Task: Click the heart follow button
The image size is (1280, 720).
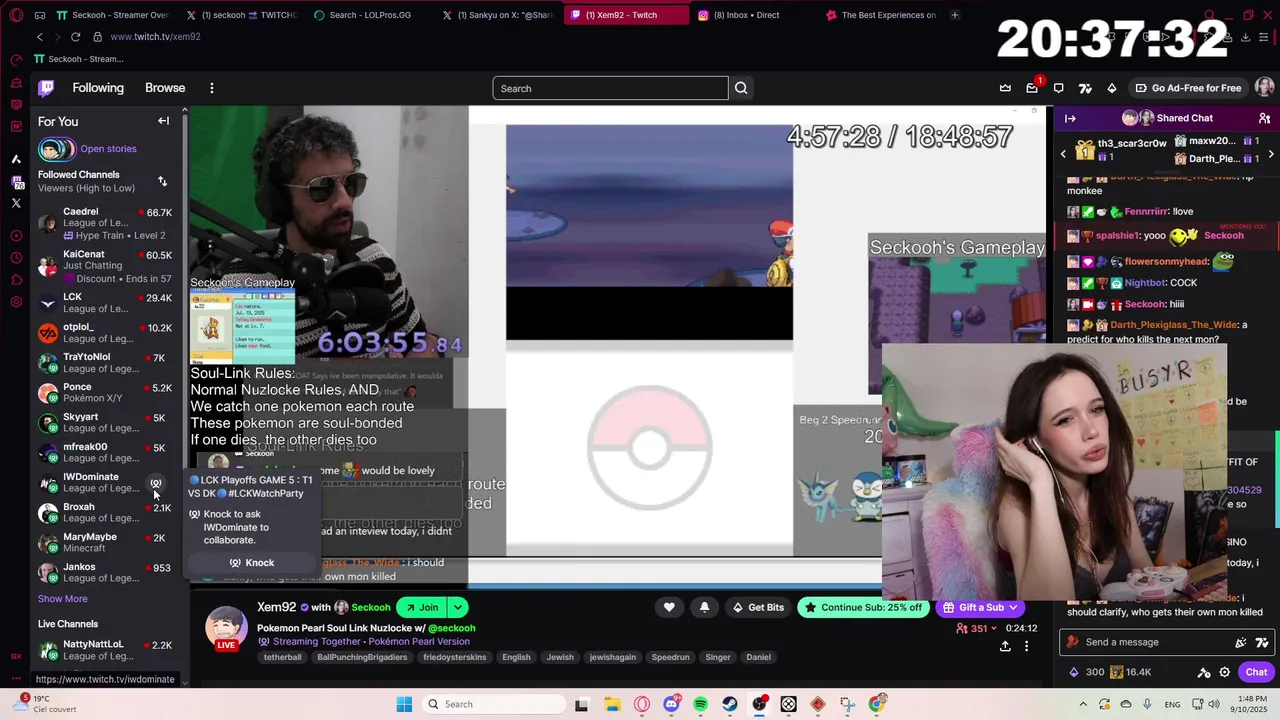Action: (x=669, y=607)
